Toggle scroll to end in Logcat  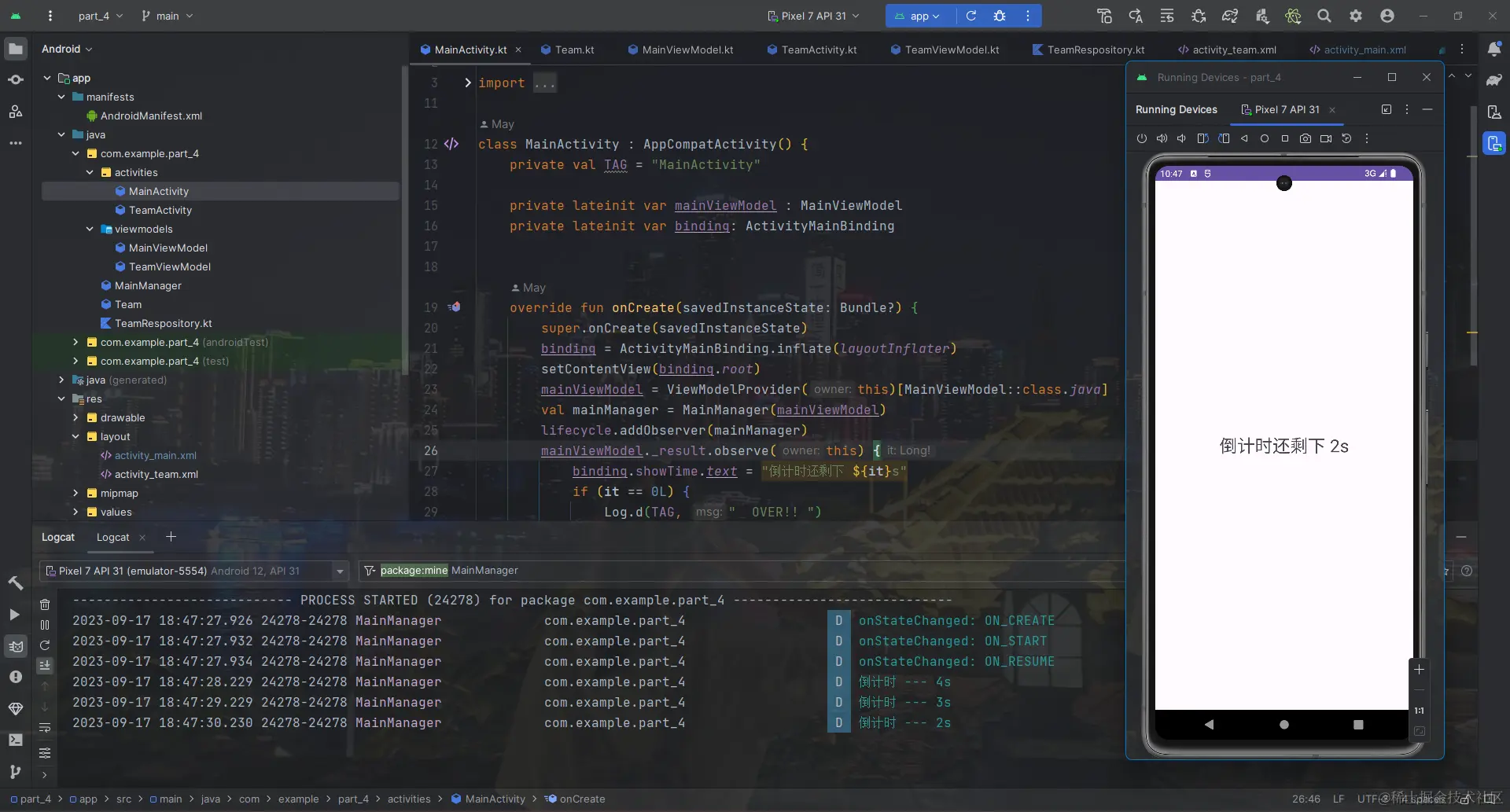pyautogui.click(x=45, y=665)
